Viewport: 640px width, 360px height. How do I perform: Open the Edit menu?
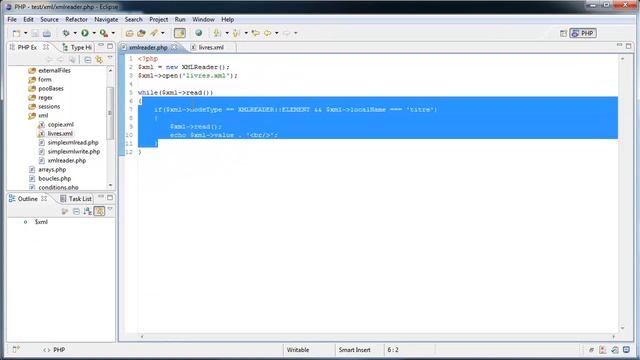click(28, 20)
